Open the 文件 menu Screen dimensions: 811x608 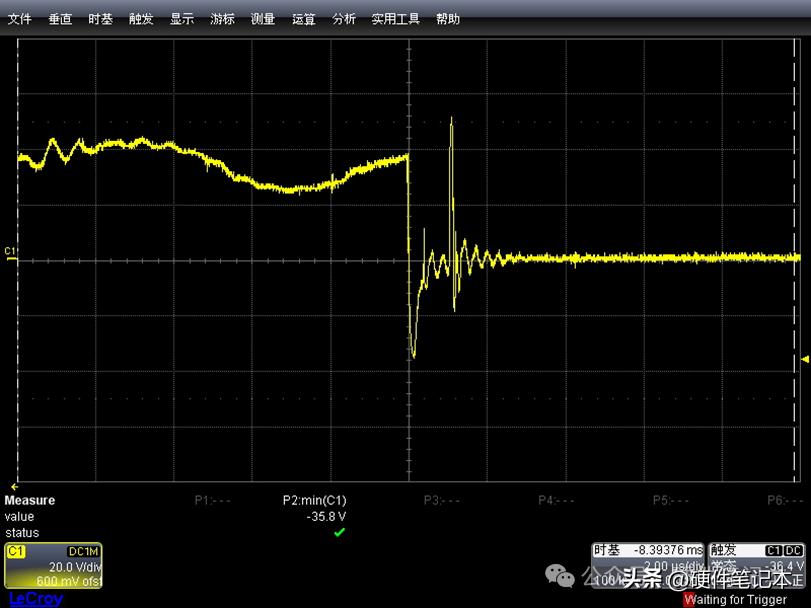pyautogui.click(x=20, y=19)
